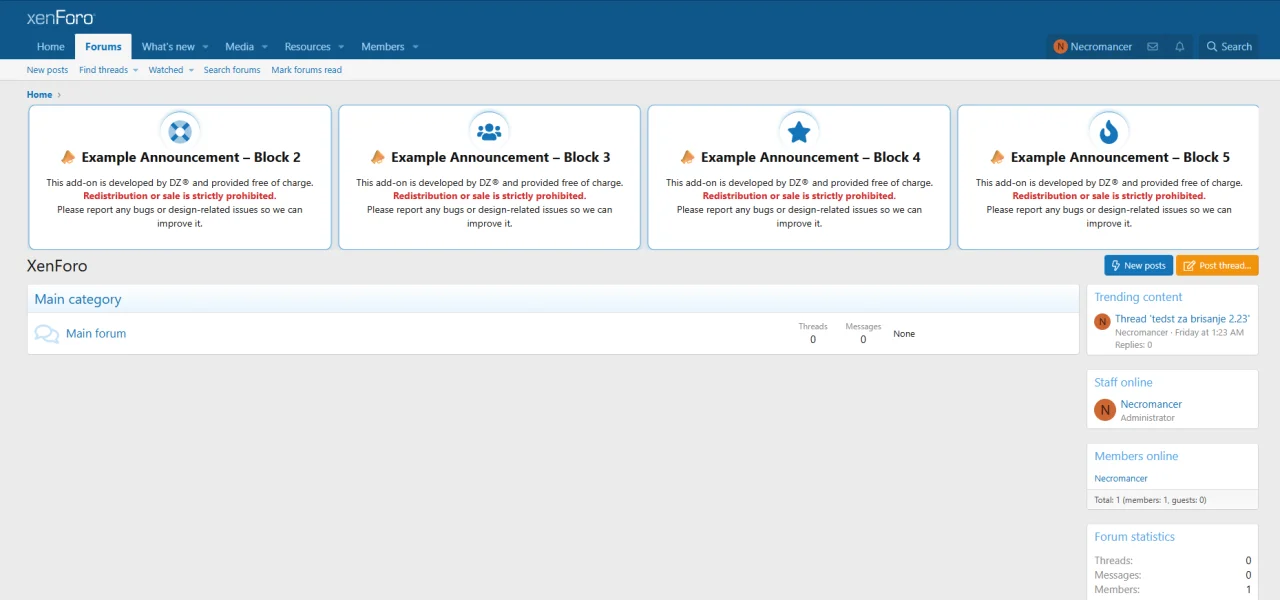Open the Main category heading link
The image size is (1280, 600).
pyautogui.click(x=78, y=299)
